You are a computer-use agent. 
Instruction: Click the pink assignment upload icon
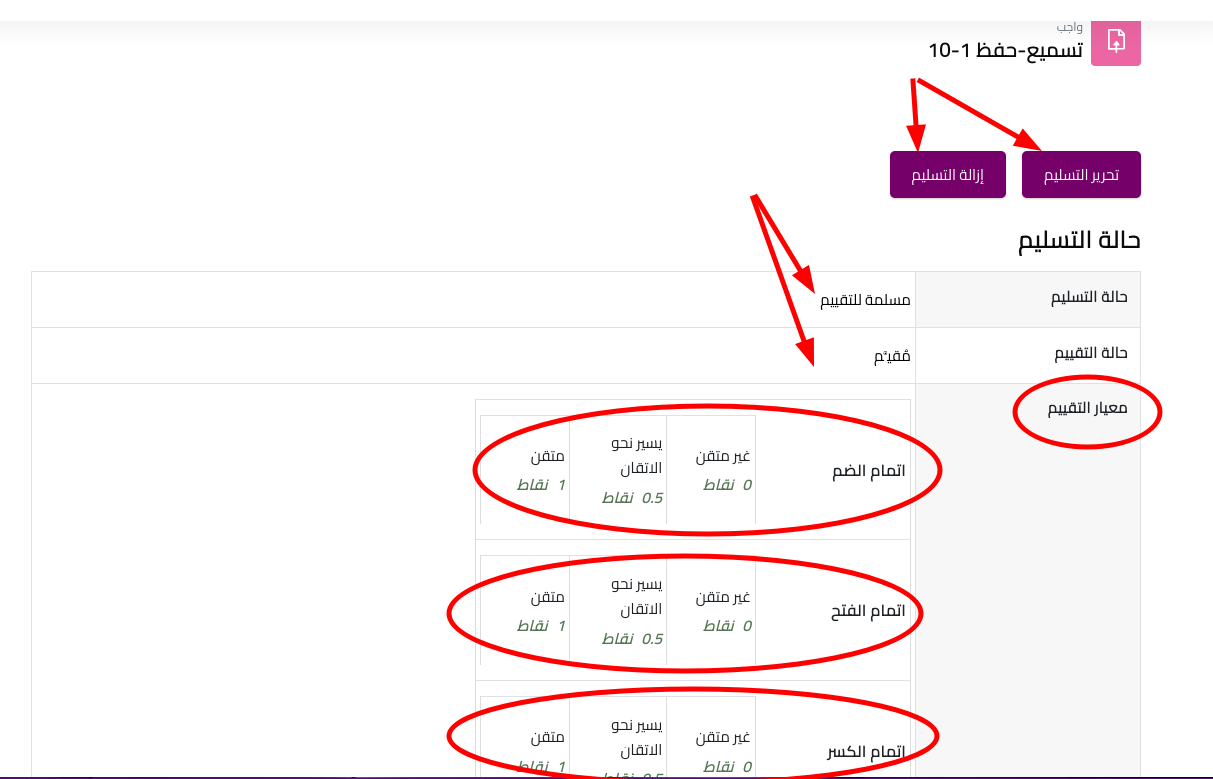pyautogui.click(x=1115, y=41)
